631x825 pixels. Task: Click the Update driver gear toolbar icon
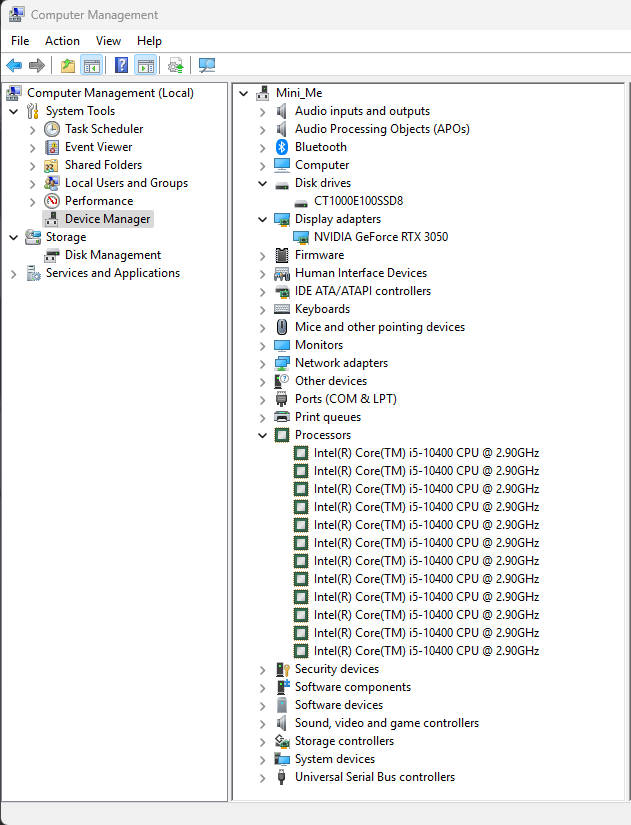click(x=176, y=66)
